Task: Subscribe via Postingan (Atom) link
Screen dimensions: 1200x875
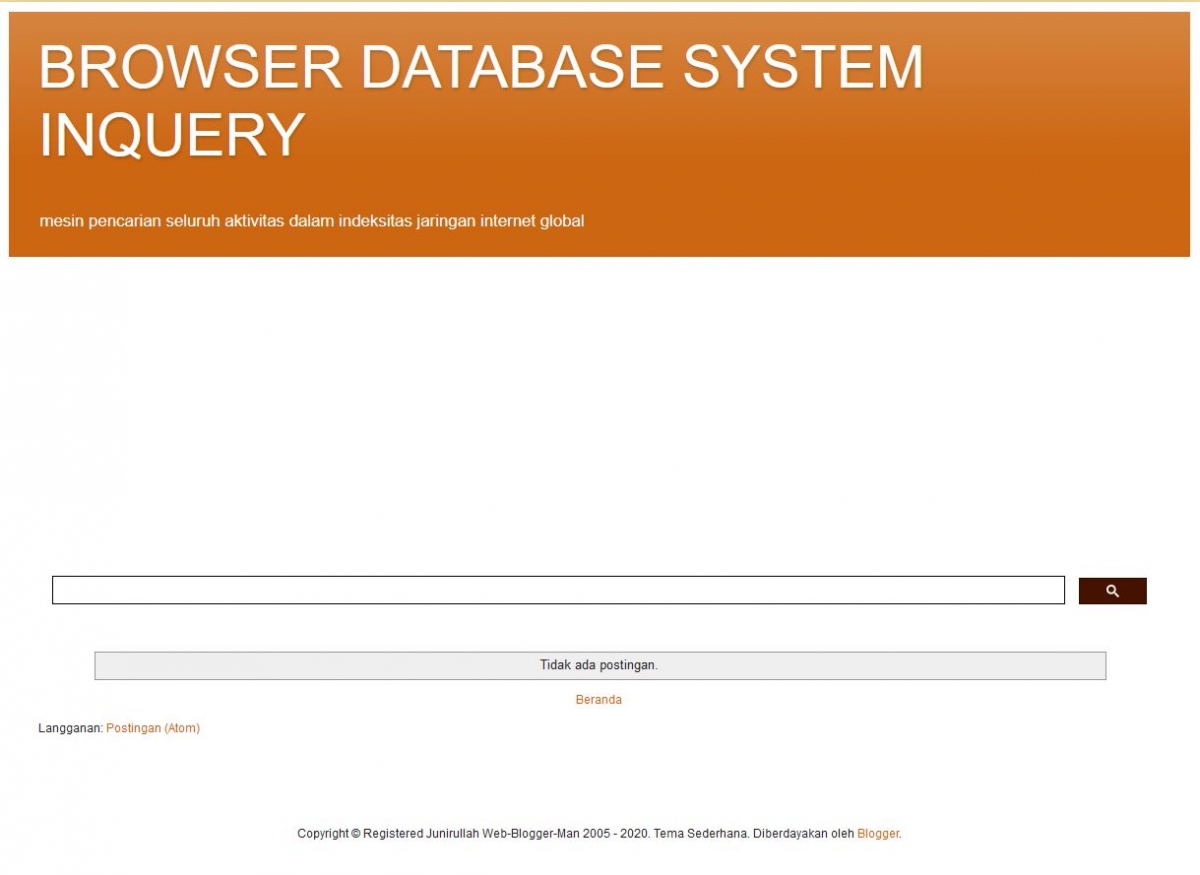Action: 153,728
